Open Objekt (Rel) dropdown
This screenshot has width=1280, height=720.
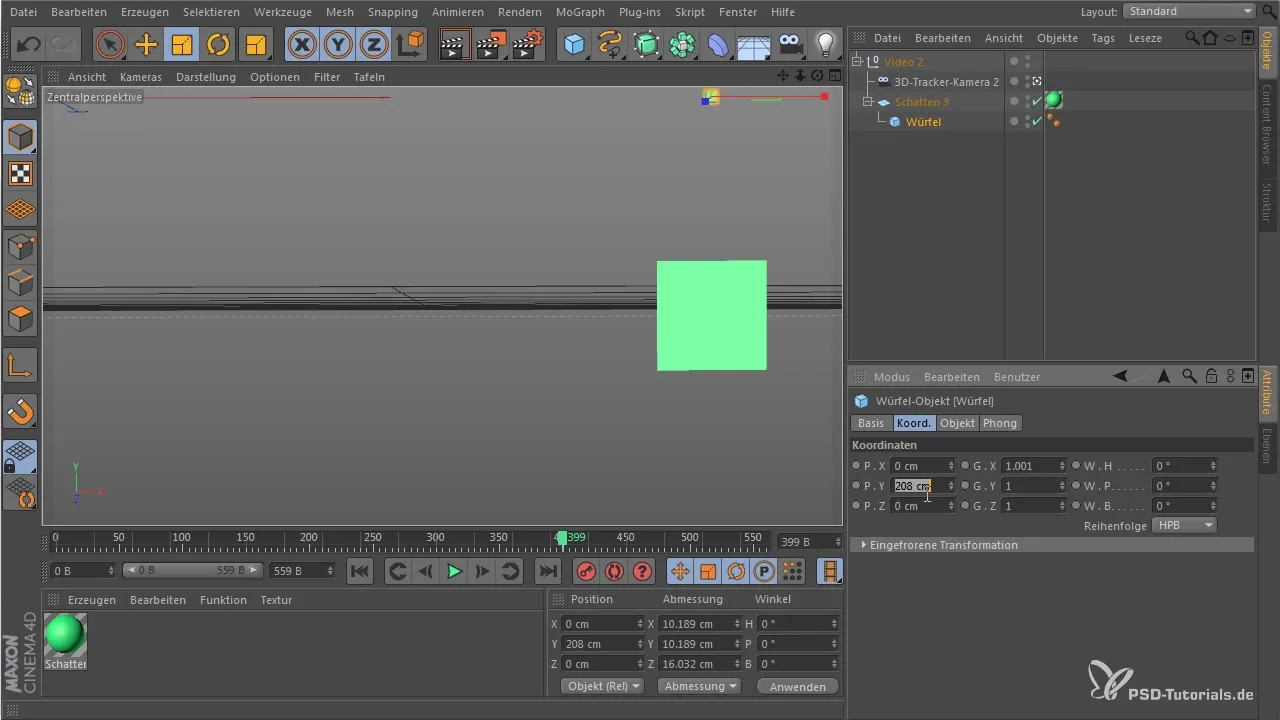tap(603, 686)
